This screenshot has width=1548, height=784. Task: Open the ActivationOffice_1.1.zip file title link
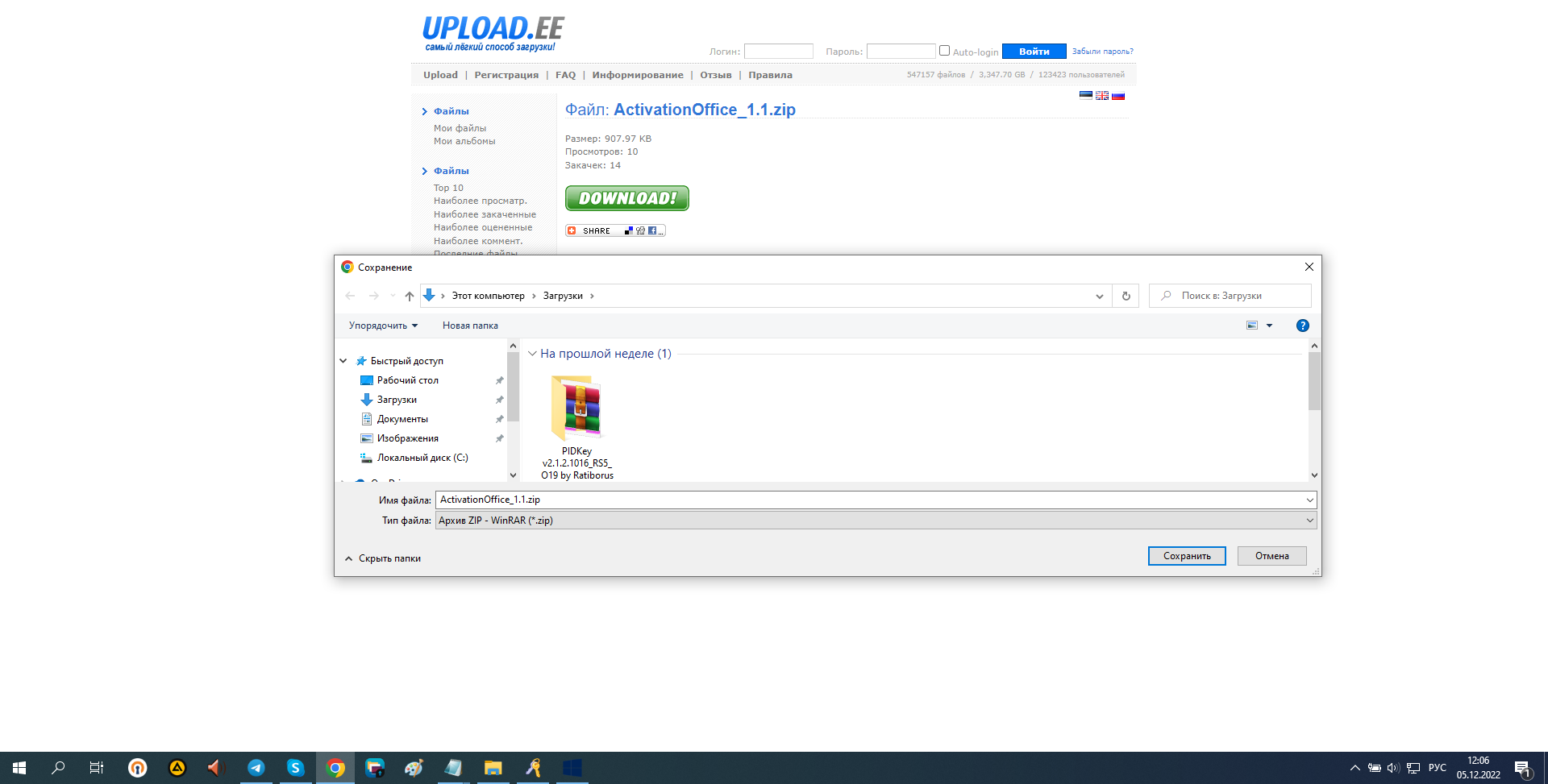click(x=705, y=110)
